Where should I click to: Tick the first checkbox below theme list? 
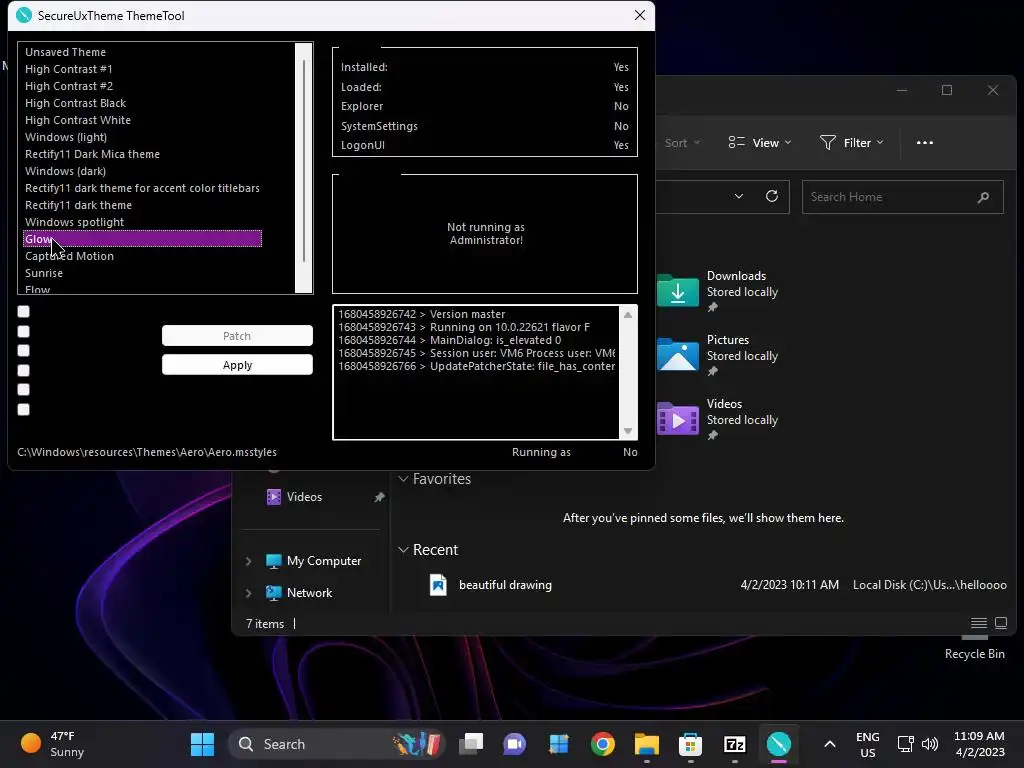pos(24,312)
